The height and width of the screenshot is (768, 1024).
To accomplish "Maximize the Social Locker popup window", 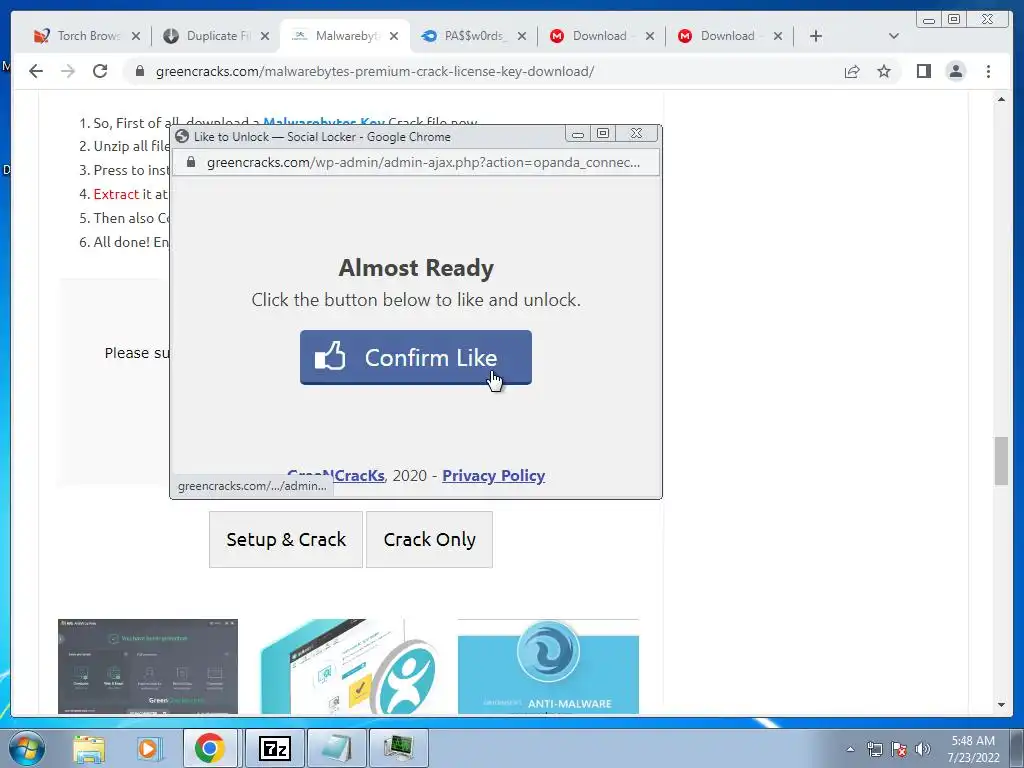I will (x=603, y=134).
